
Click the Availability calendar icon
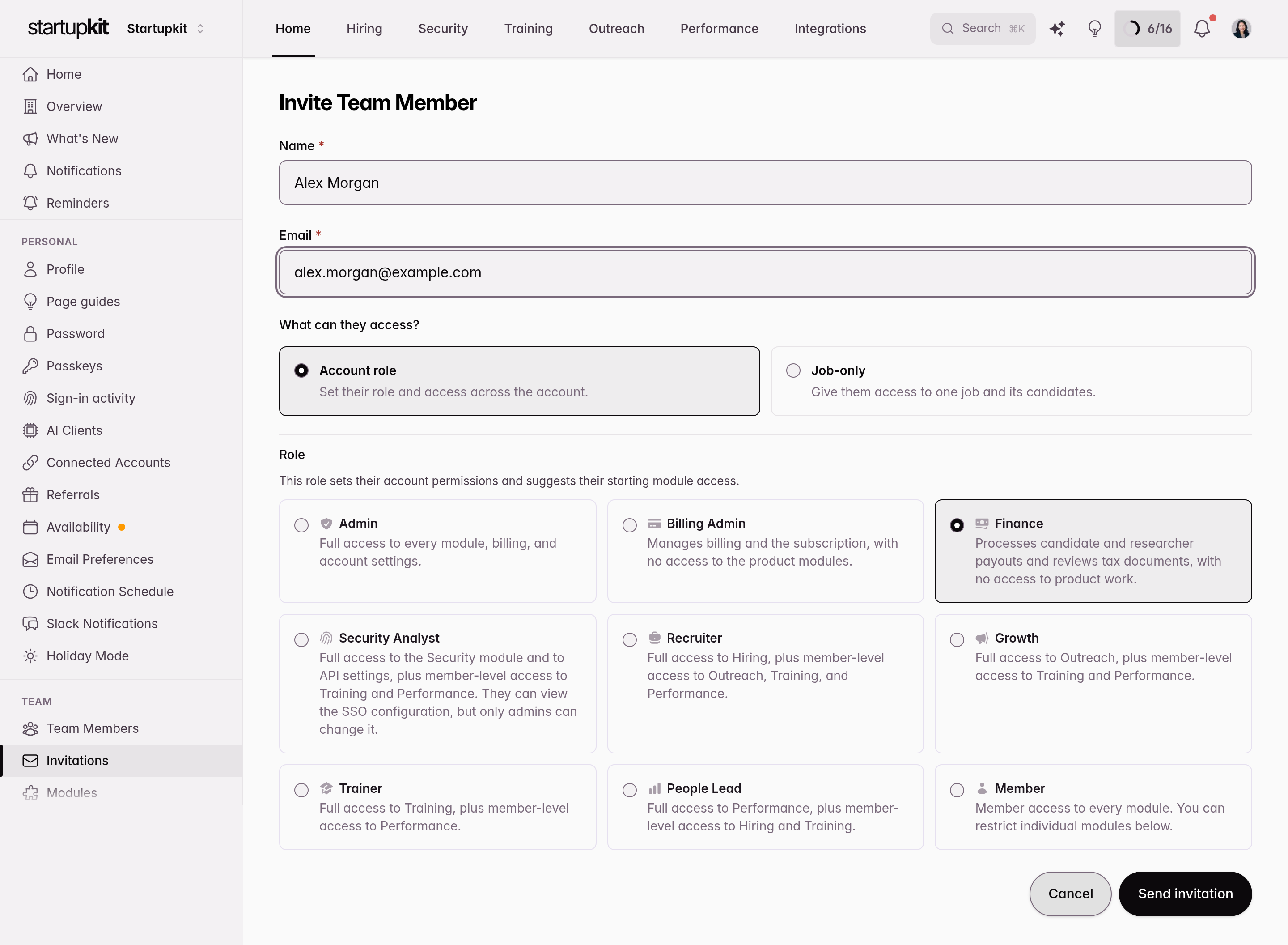coord(30,527)
